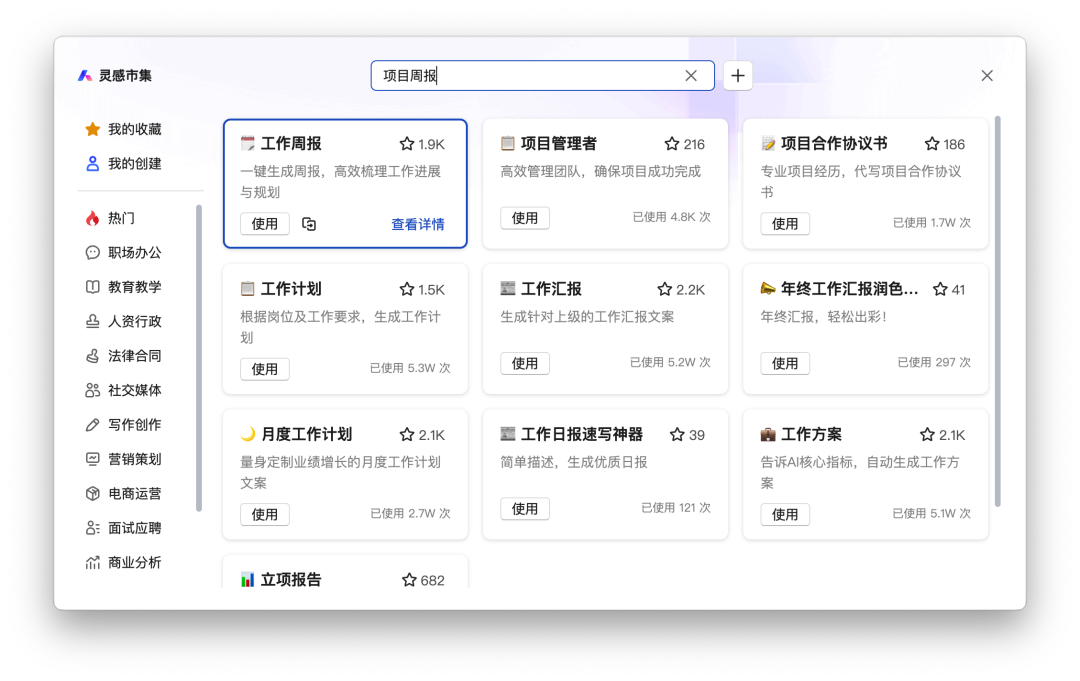The height and width of the screenshot is (681, 1080).
Task: Click 使用 on the 年终工作汇报润色 card
Action: tap(785, 364)
